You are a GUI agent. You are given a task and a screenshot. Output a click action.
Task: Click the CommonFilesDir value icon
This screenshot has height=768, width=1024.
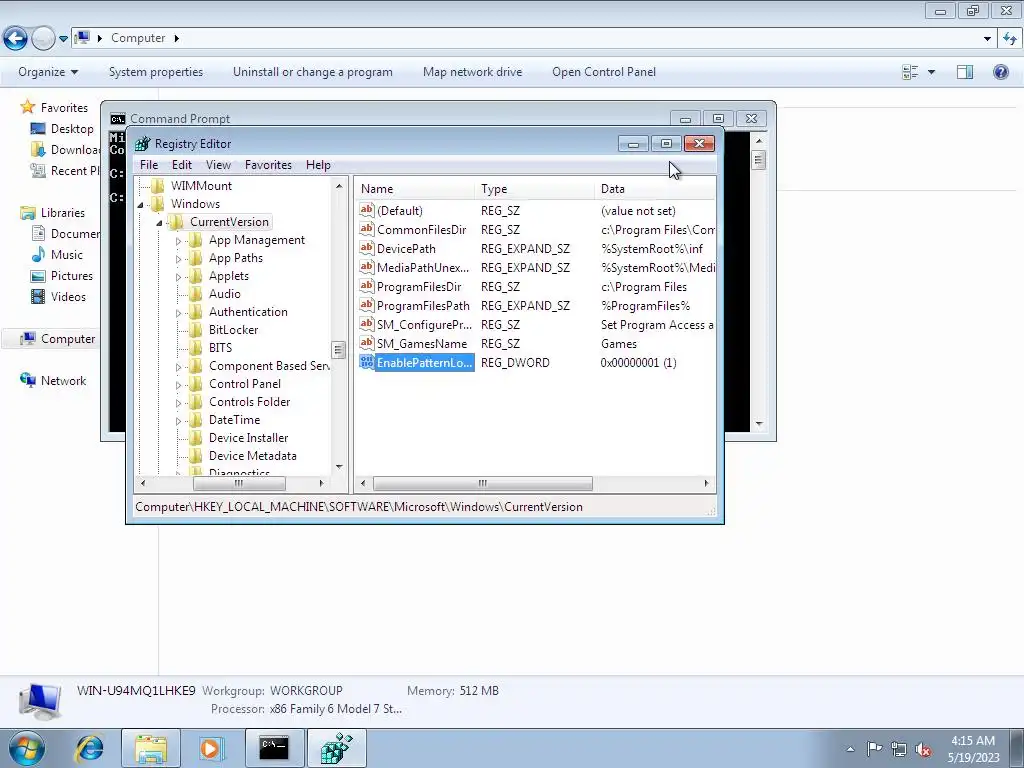point(366,229)
